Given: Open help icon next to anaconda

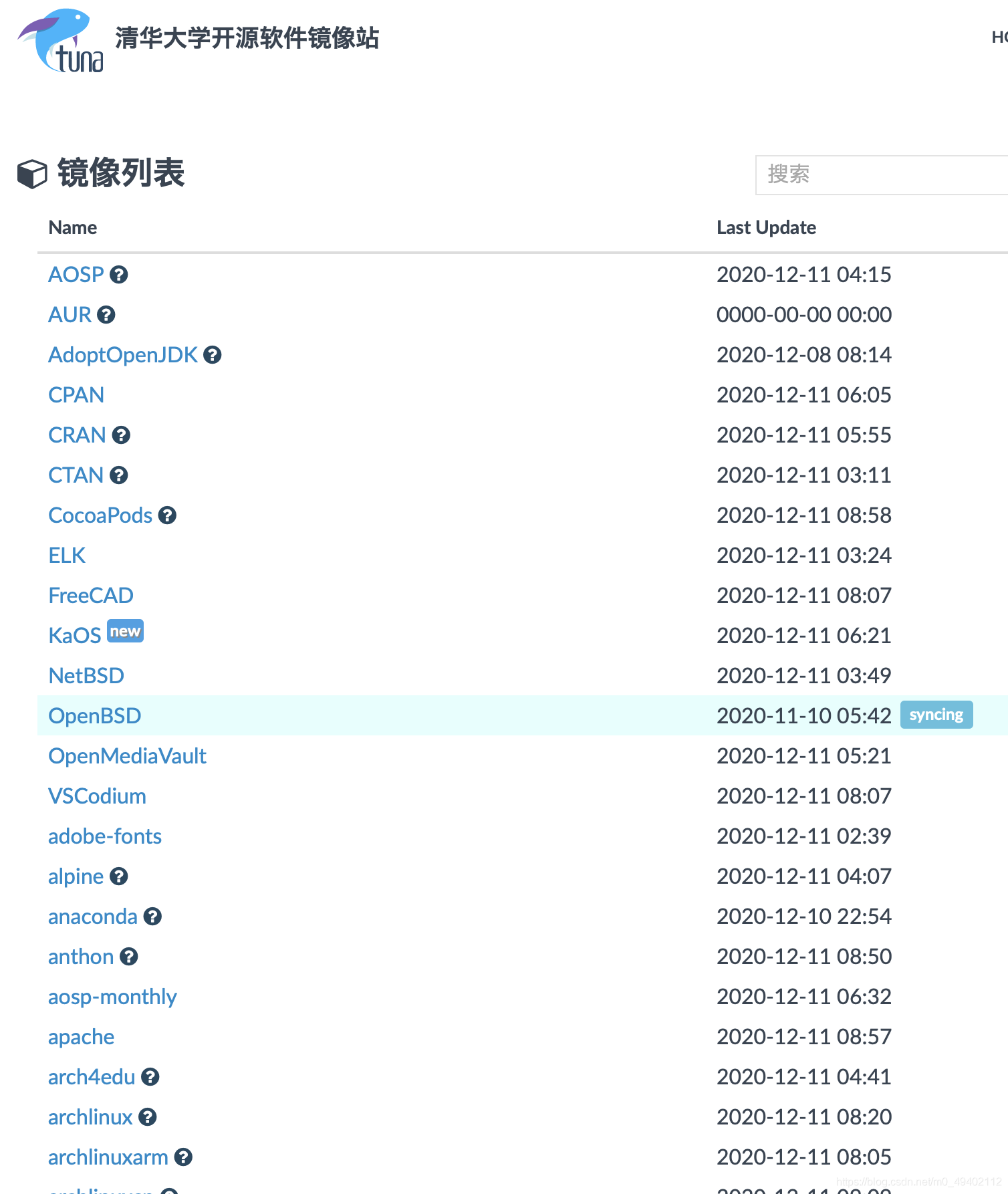Looking at the screenshot, I should [x=152, y=917].
